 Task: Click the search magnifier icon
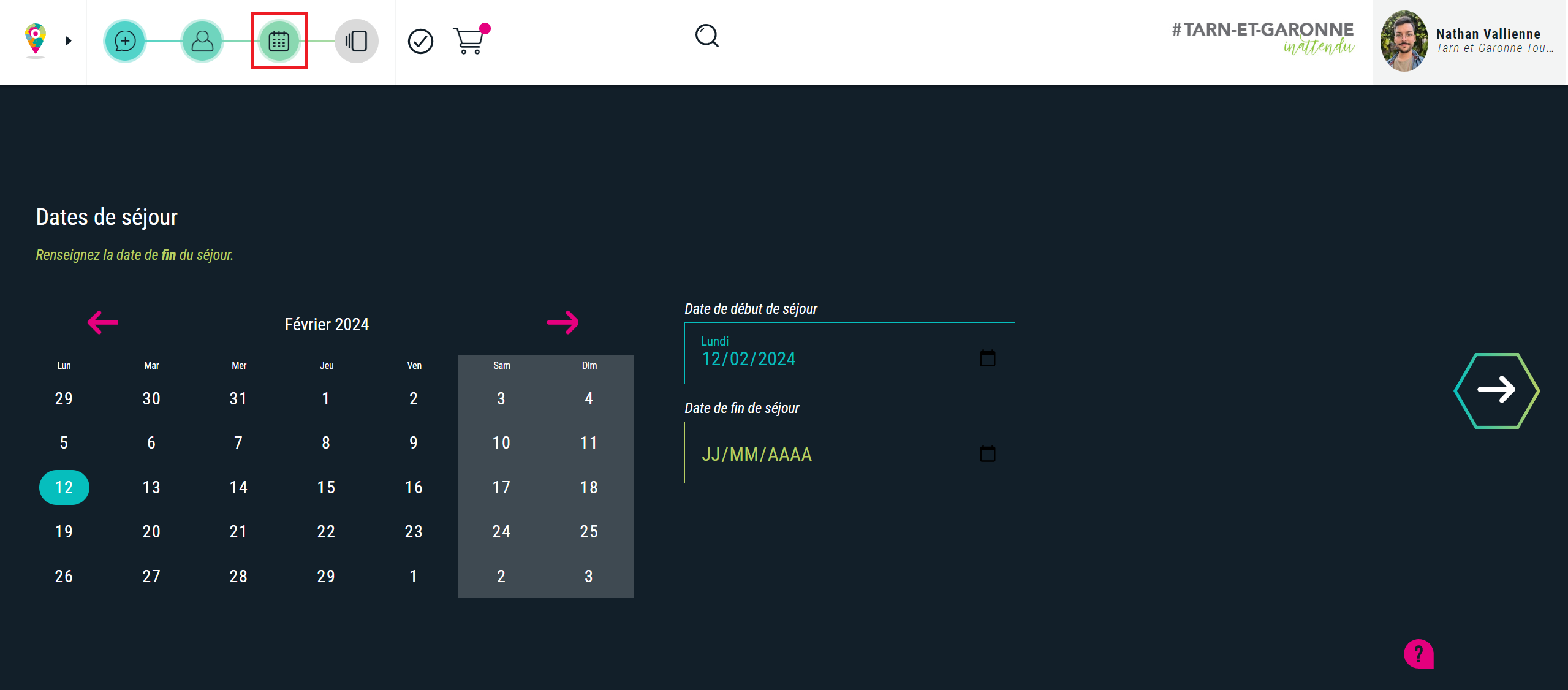(707, 36)
